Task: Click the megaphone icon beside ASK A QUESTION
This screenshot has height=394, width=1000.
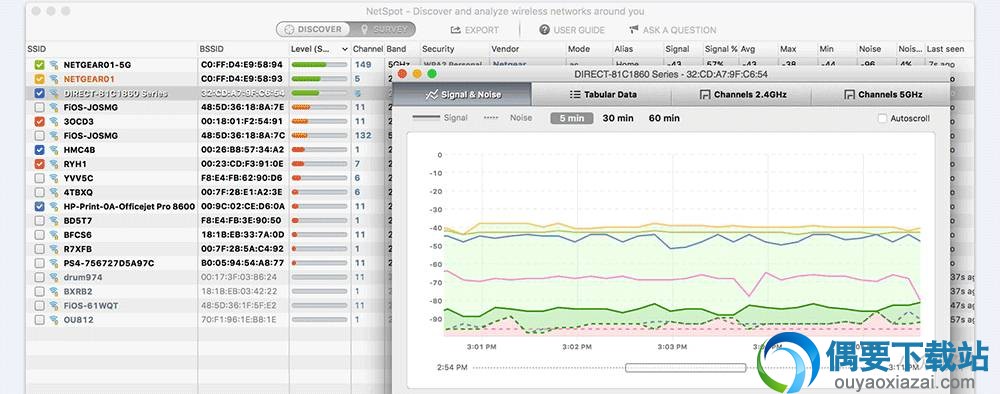Action: pos(634,30)
